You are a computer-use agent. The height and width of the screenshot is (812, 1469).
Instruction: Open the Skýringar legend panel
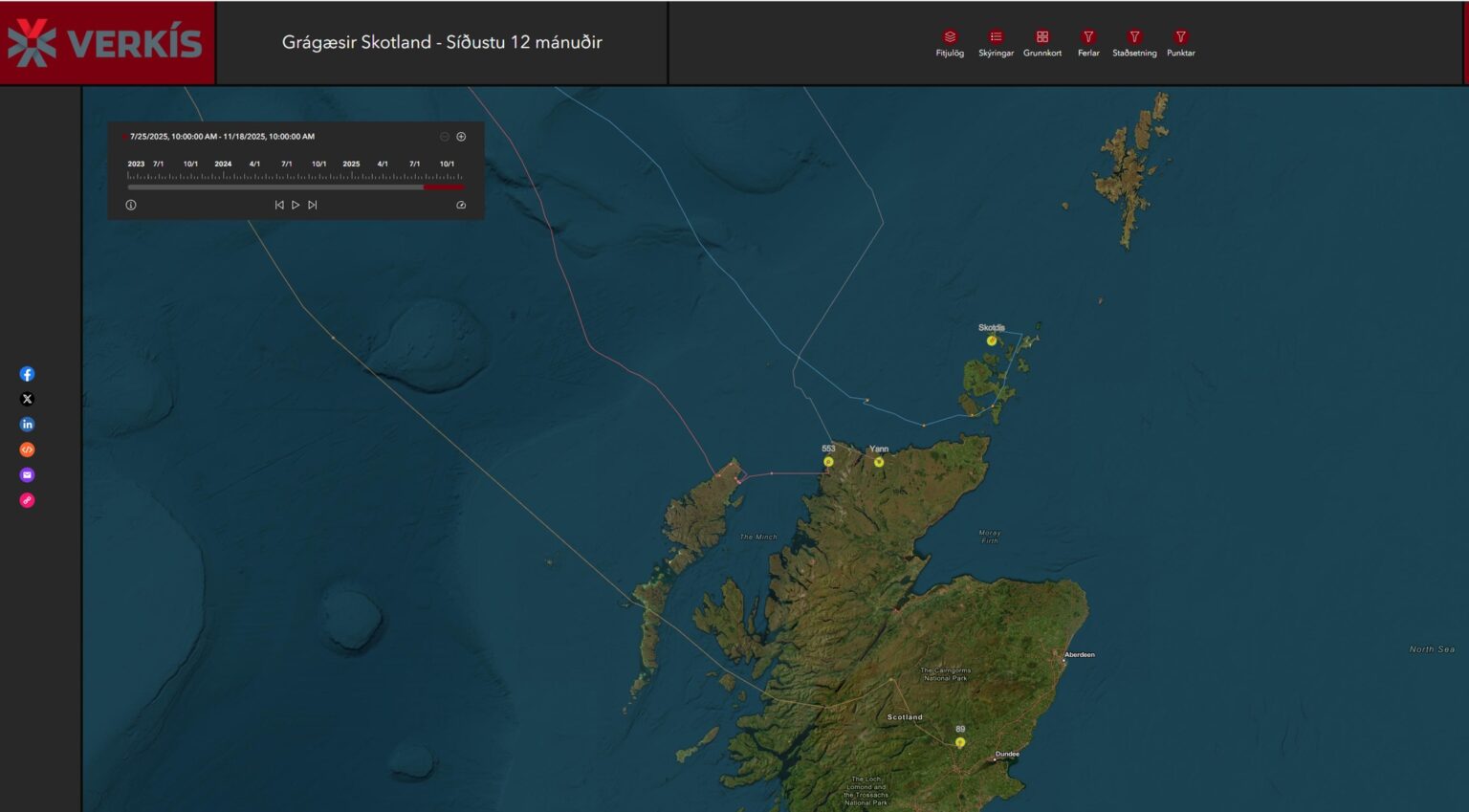[x=996, y=38]
